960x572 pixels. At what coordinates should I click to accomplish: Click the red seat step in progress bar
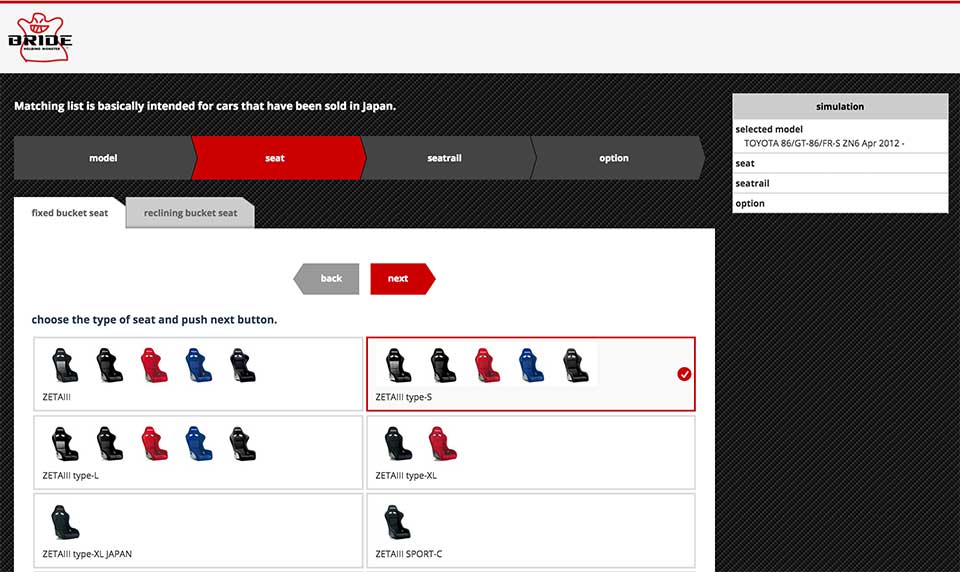(275, 158)
